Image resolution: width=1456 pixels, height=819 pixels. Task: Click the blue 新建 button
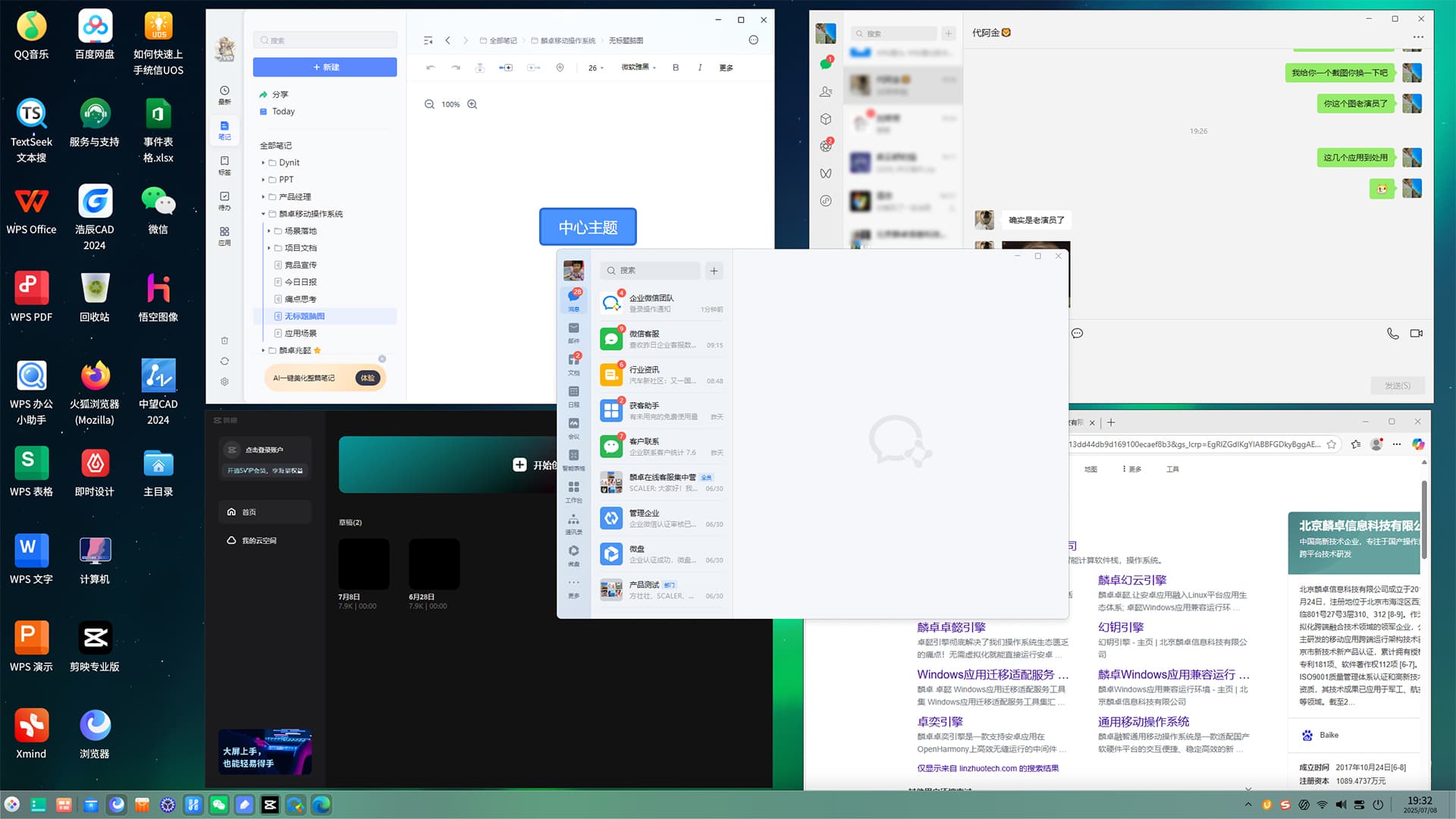[x=325, y=67]
